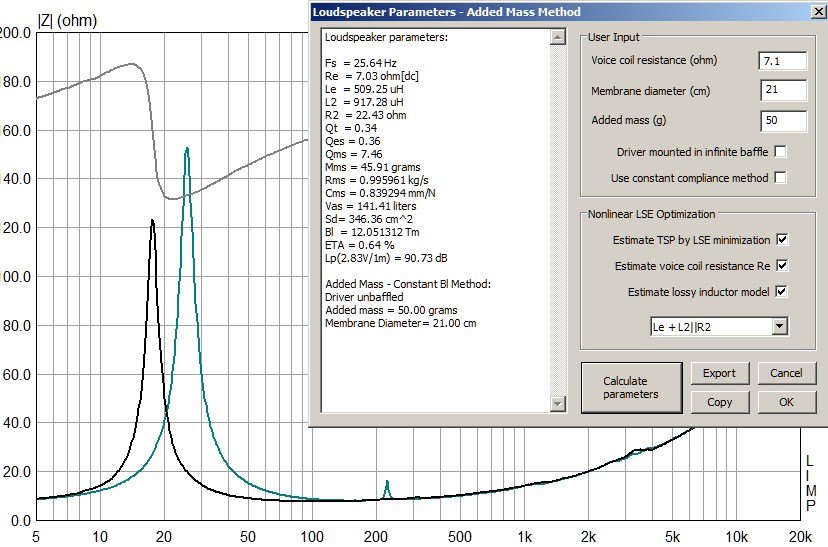Select the R2 = 22.43 ohm line
This screenshot has height=547, width=828.
pyautogui.click(x=365, y=115)
